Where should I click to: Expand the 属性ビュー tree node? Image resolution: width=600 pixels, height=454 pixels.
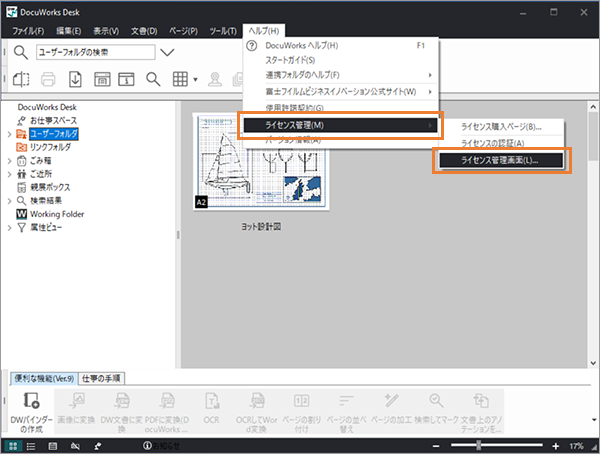[10, 228]
